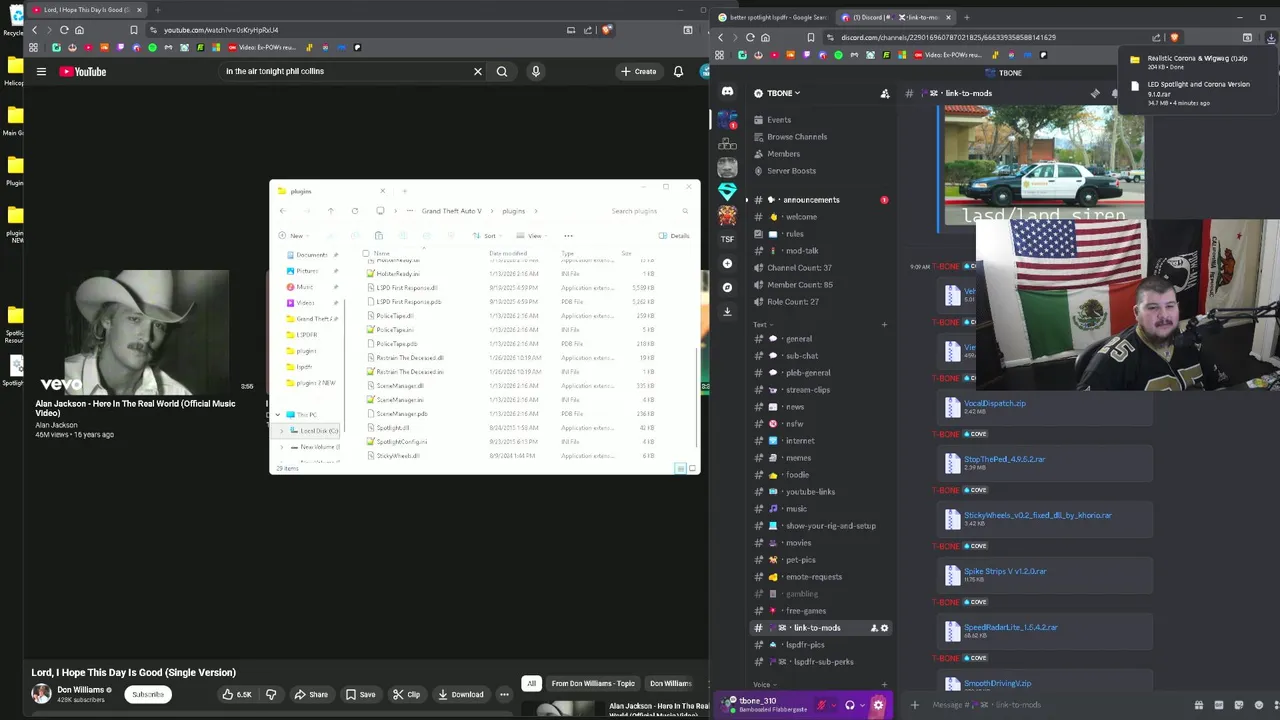Open Discord Discover compass icon

click(x=727, y=287)
